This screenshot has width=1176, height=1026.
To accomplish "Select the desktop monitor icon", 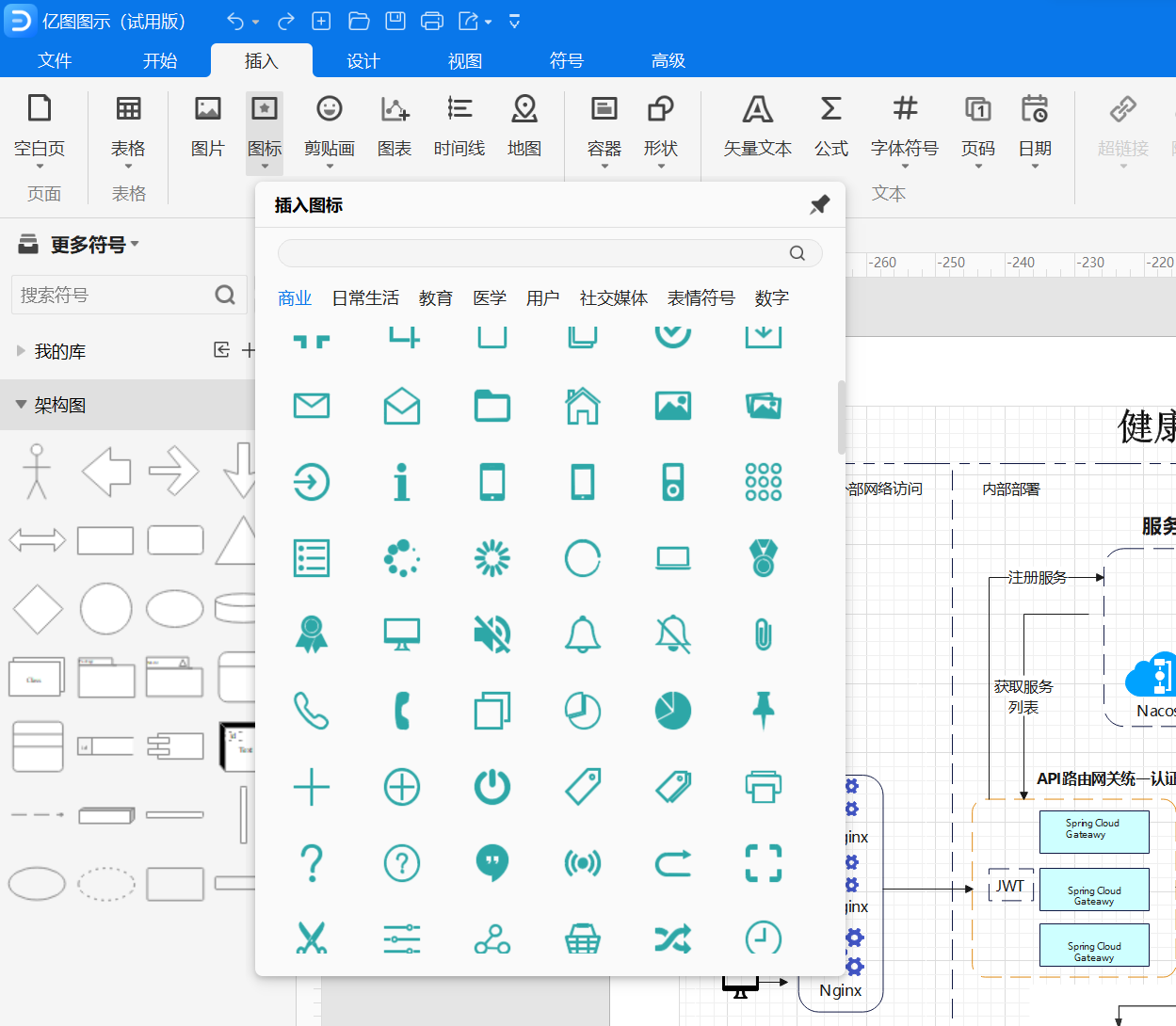I will click(x=402, y=634).
